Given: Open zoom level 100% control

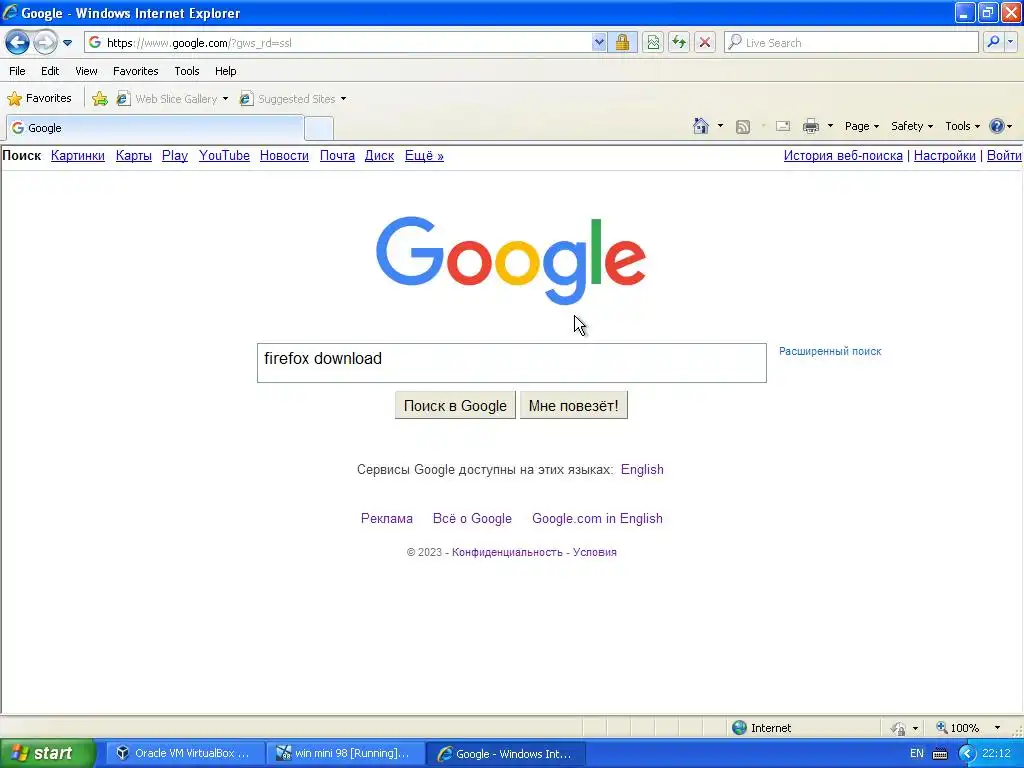Looking at the screenshot, I should tap(968, 728).
